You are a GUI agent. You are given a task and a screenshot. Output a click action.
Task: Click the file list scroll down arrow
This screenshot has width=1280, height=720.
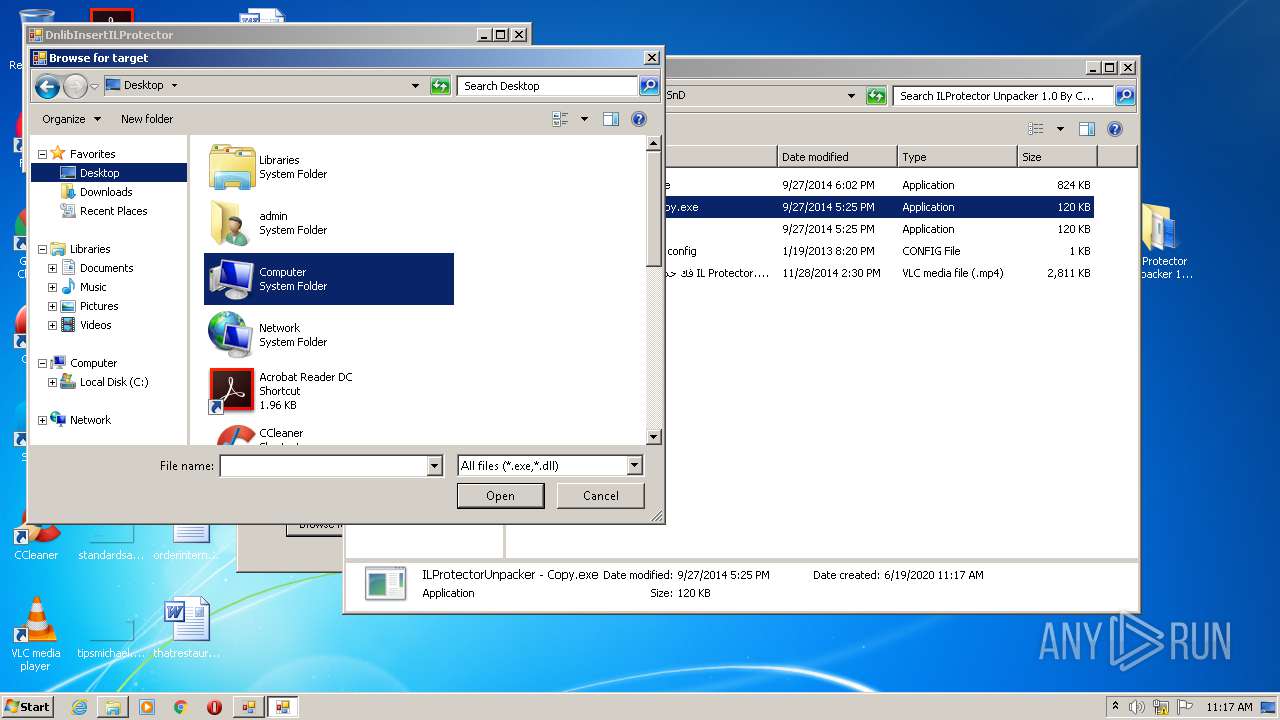coord(654,437)
